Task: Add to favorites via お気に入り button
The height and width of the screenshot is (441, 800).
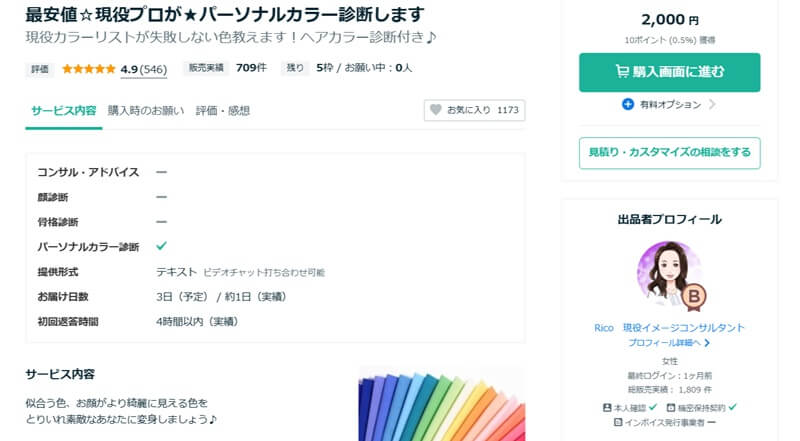Action: pos(474,110)
